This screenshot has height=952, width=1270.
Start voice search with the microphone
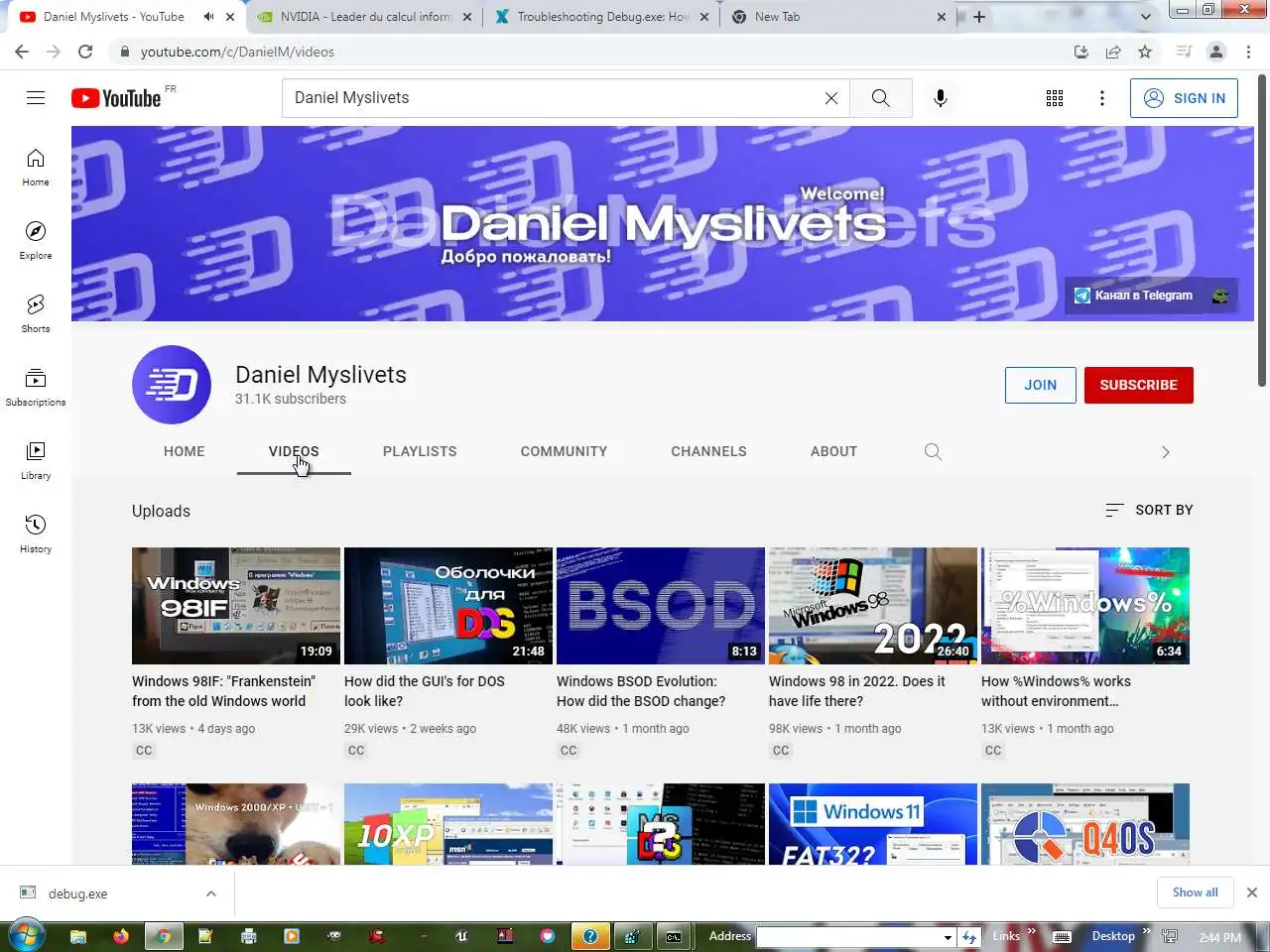pyautogui.click(x=941, y=98)
